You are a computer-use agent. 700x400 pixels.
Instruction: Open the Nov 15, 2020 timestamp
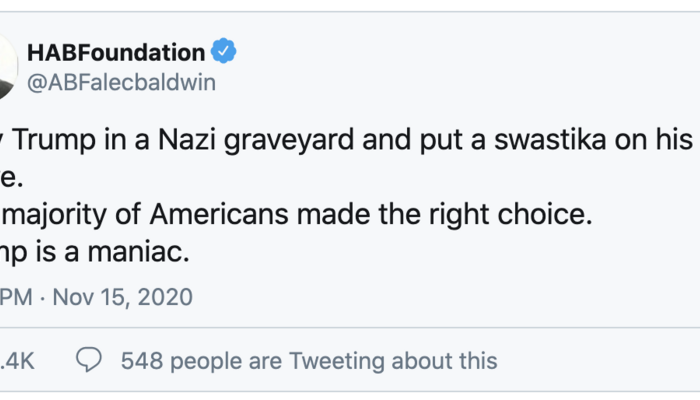click(123, 297)
